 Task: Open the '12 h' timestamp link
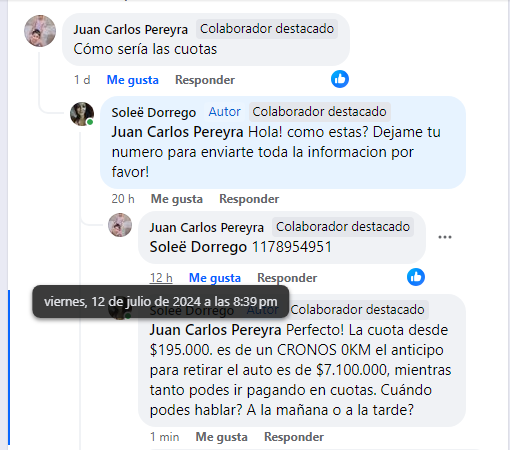click(x=161, y=278)
